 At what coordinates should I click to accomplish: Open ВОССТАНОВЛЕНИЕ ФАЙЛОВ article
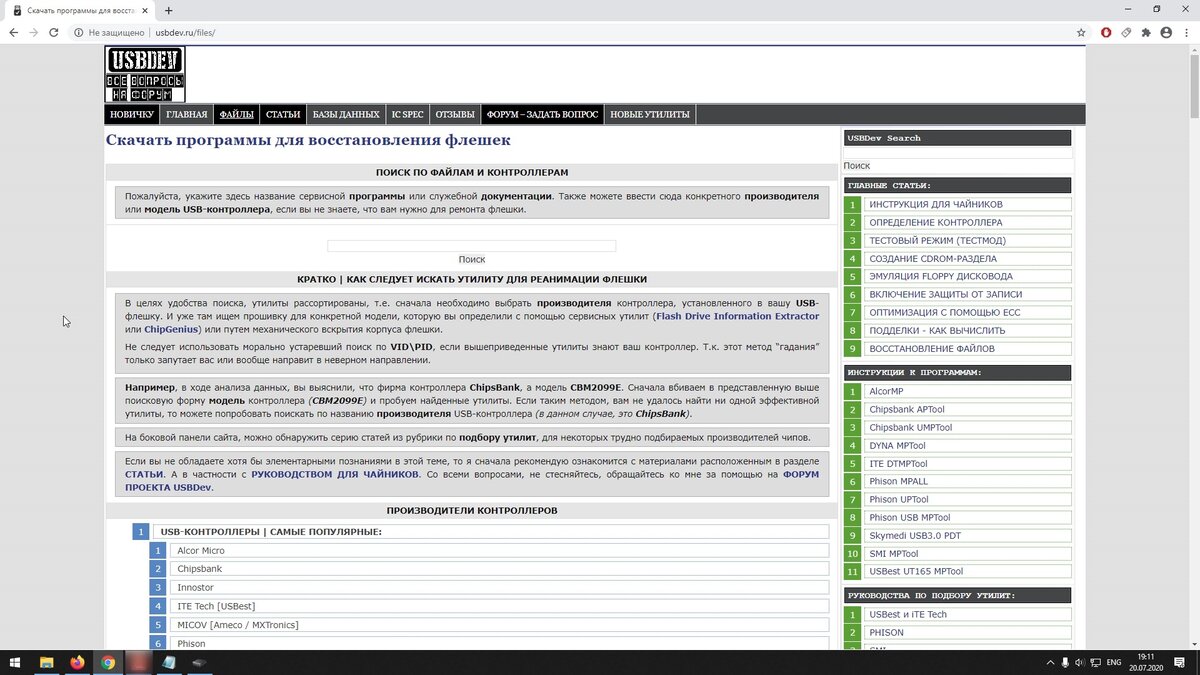(x=967, y=348)
